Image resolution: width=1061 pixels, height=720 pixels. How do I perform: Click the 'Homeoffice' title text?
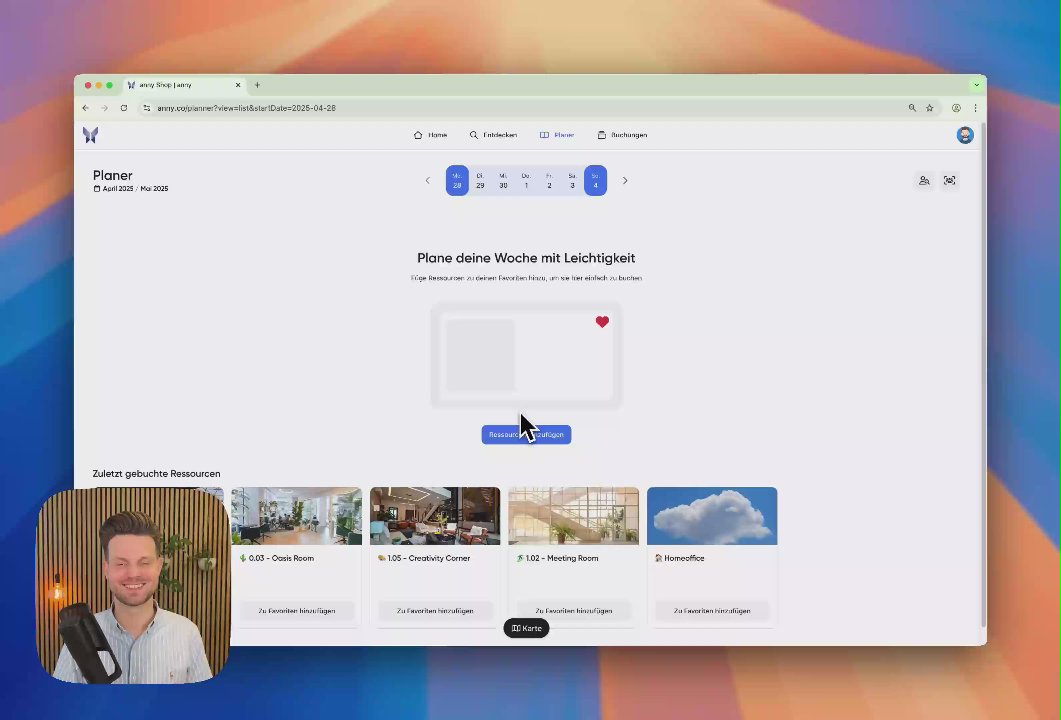(x=684, y=558)
